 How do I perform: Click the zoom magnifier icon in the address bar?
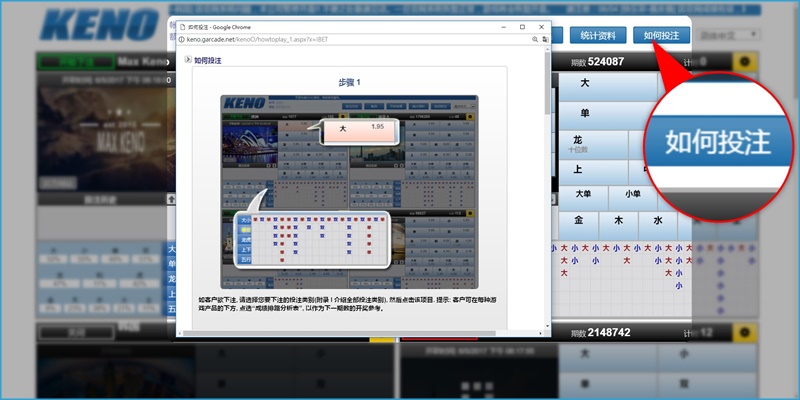tap(535, 39)
